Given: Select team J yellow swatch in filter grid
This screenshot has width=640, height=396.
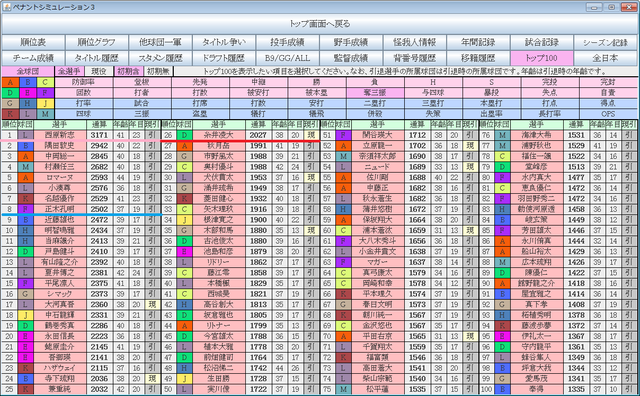Looking at the screenshot, I should point(45,103).
